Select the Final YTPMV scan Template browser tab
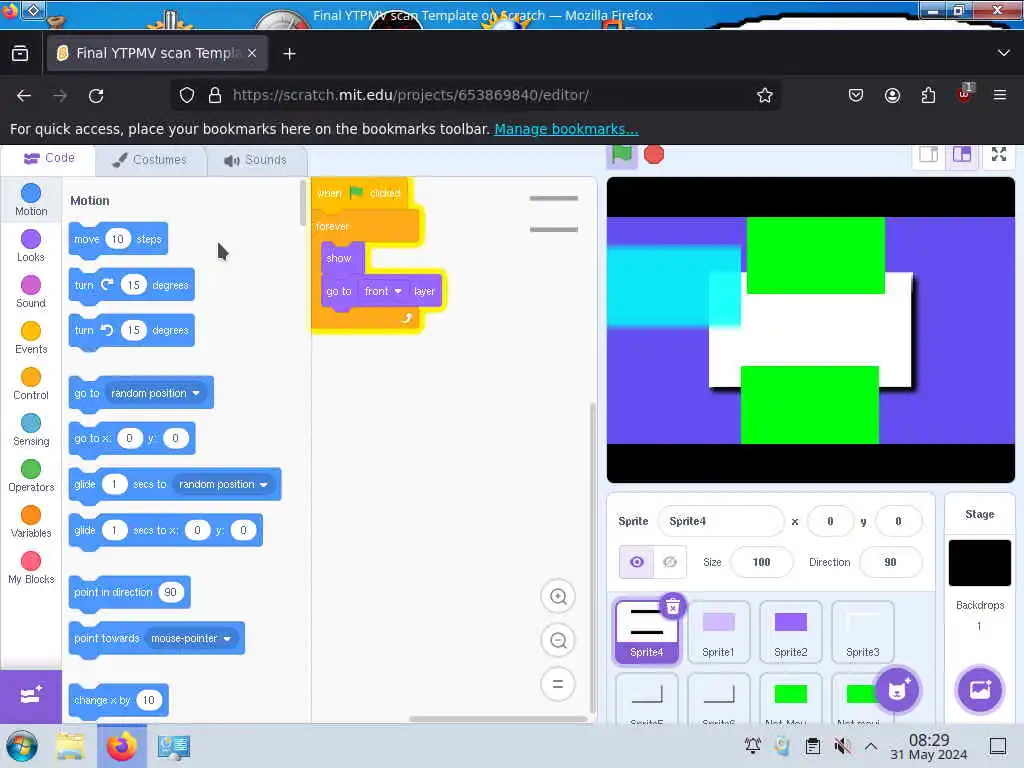Viewport: 1024px width, 768px height. pos(157,53)
